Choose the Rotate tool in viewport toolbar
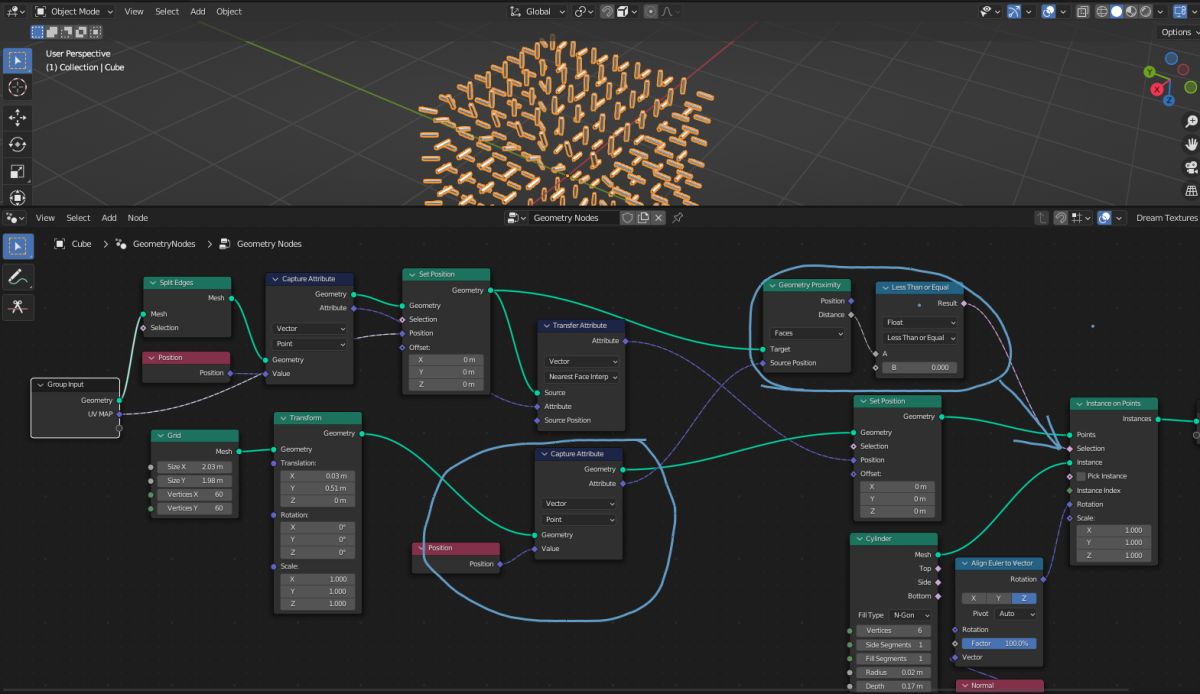This screenshot has width=1200, height=694. pyautogui.click(x=18, y=144)
